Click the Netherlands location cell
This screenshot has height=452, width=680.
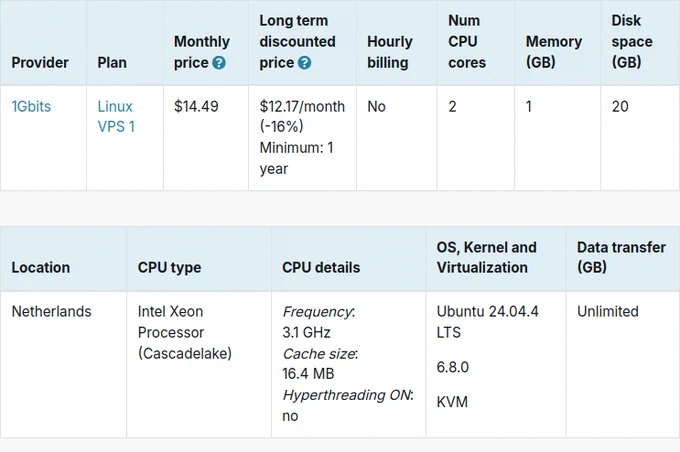(52, 311)
